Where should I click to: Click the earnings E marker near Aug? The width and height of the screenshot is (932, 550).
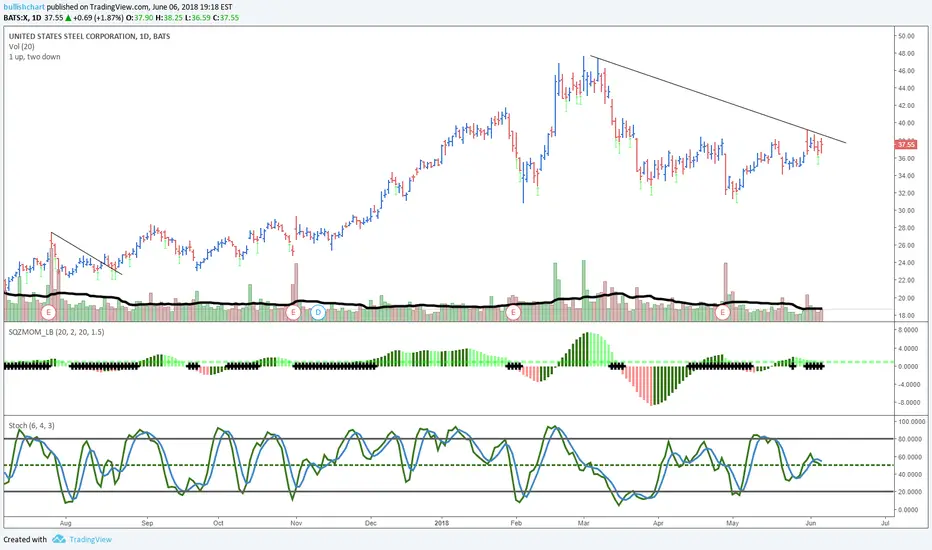pyautogui.click(x=49, y=312)
